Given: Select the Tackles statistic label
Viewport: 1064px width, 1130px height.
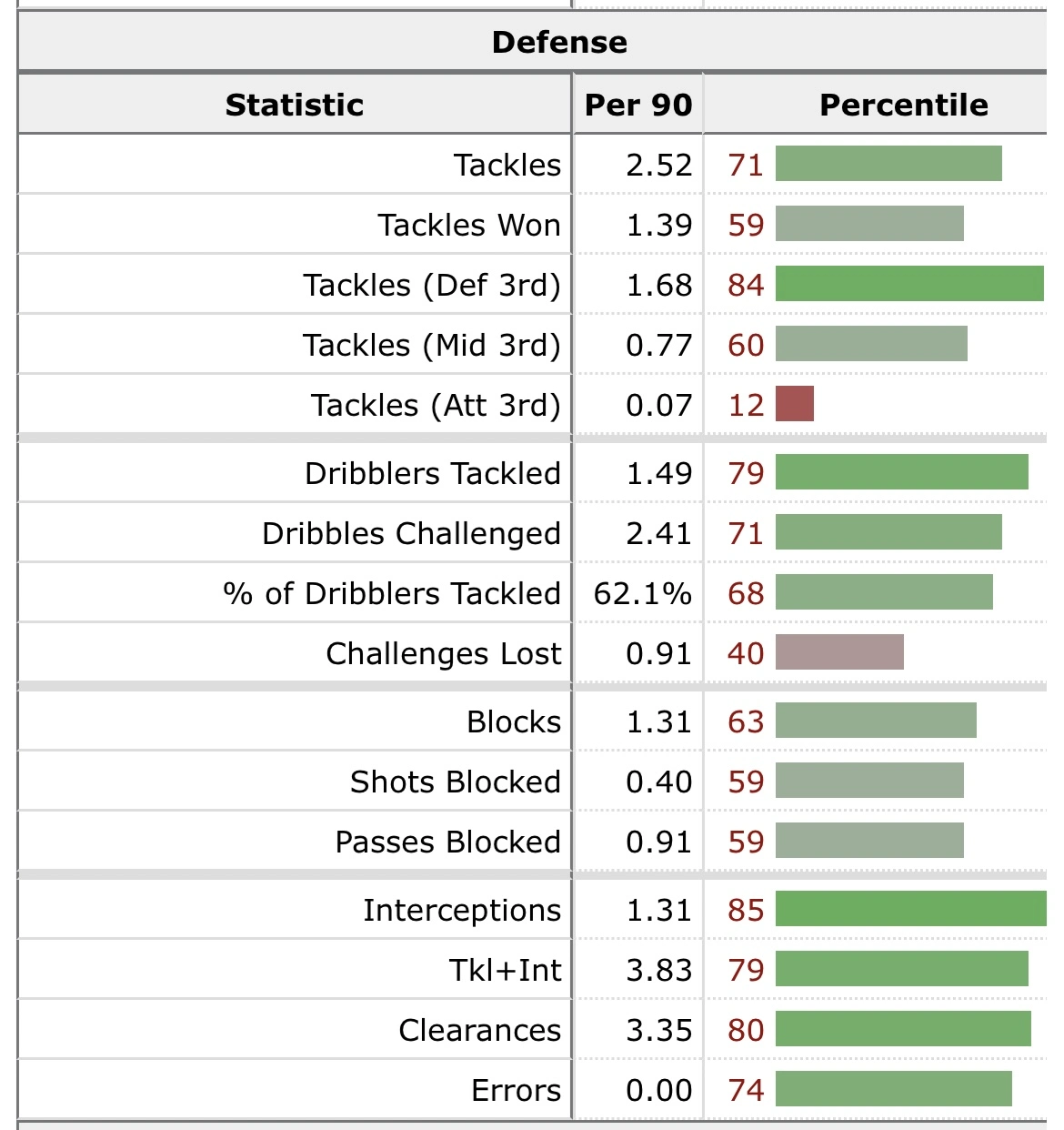Looking at the screenshot, I should pos(507,165).
